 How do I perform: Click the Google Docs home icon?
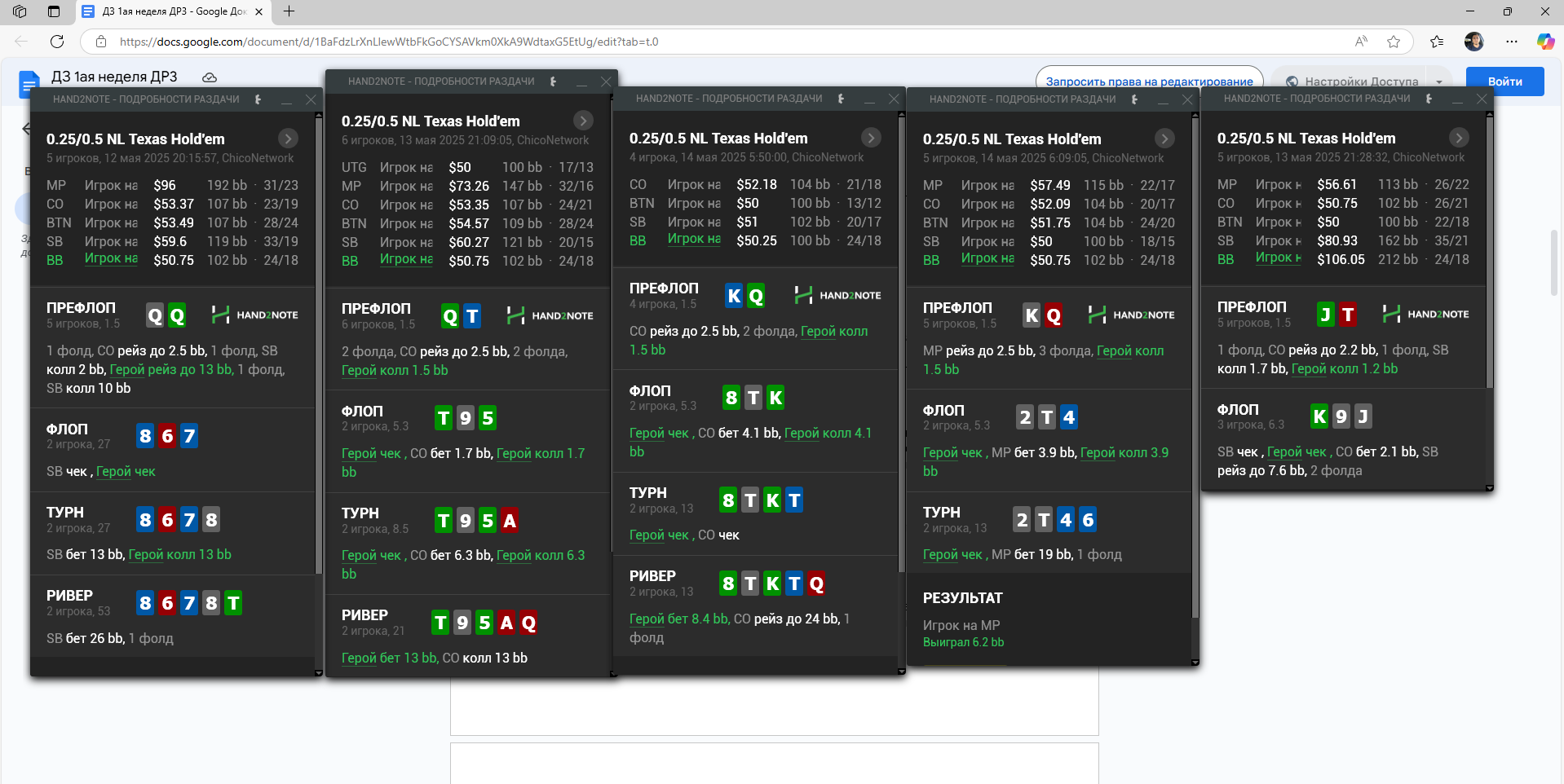pos(29,83)
